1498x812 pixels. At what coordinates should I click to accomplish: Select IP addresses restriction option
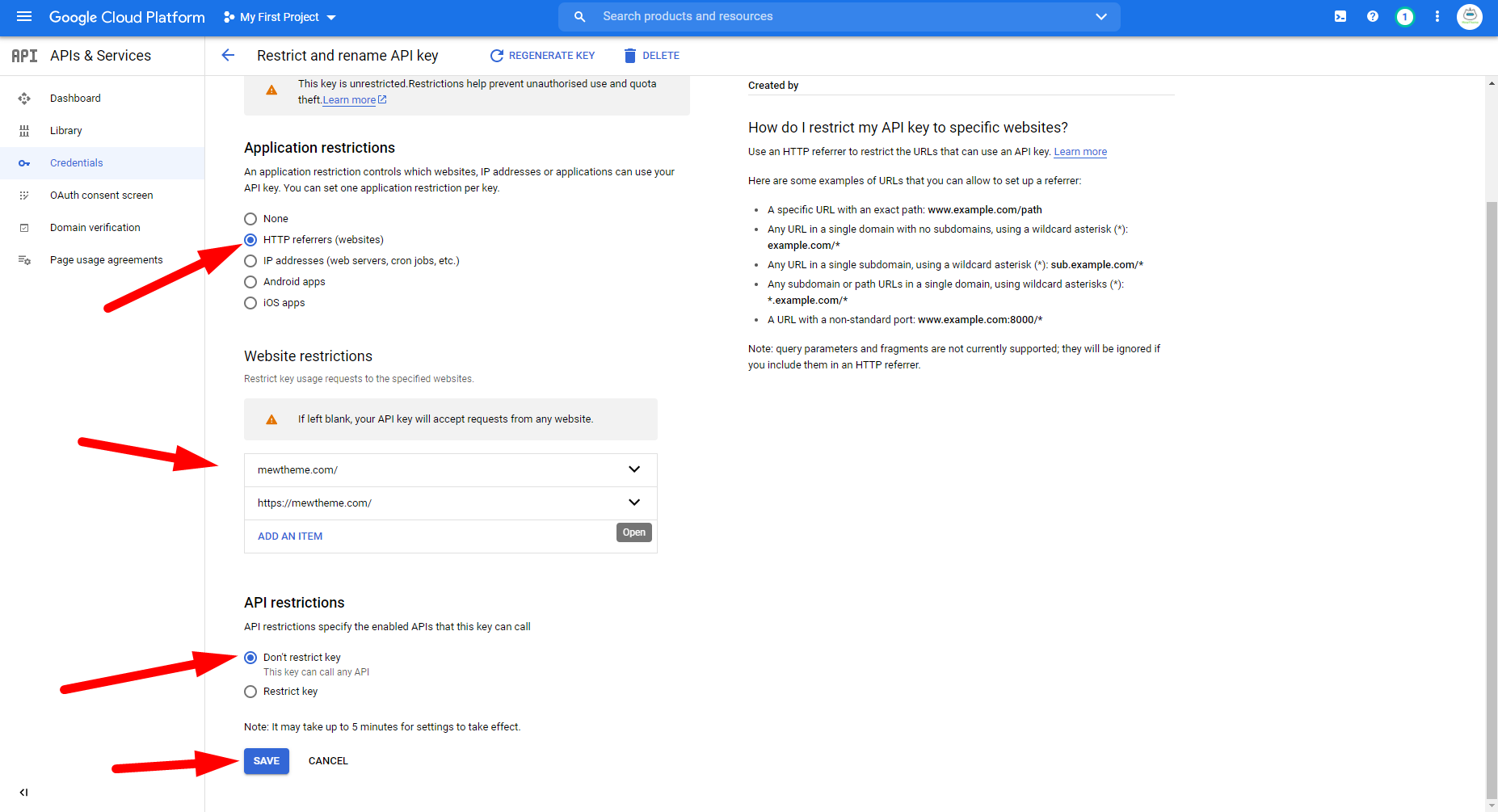250,261
